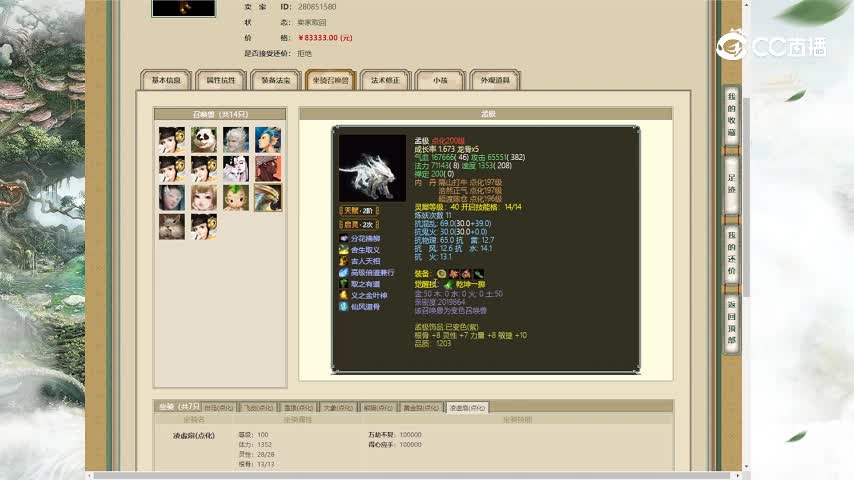854x480 pixels.
Task: Click the 天赋·2阶 badge
Action: (x=358, y=210)
